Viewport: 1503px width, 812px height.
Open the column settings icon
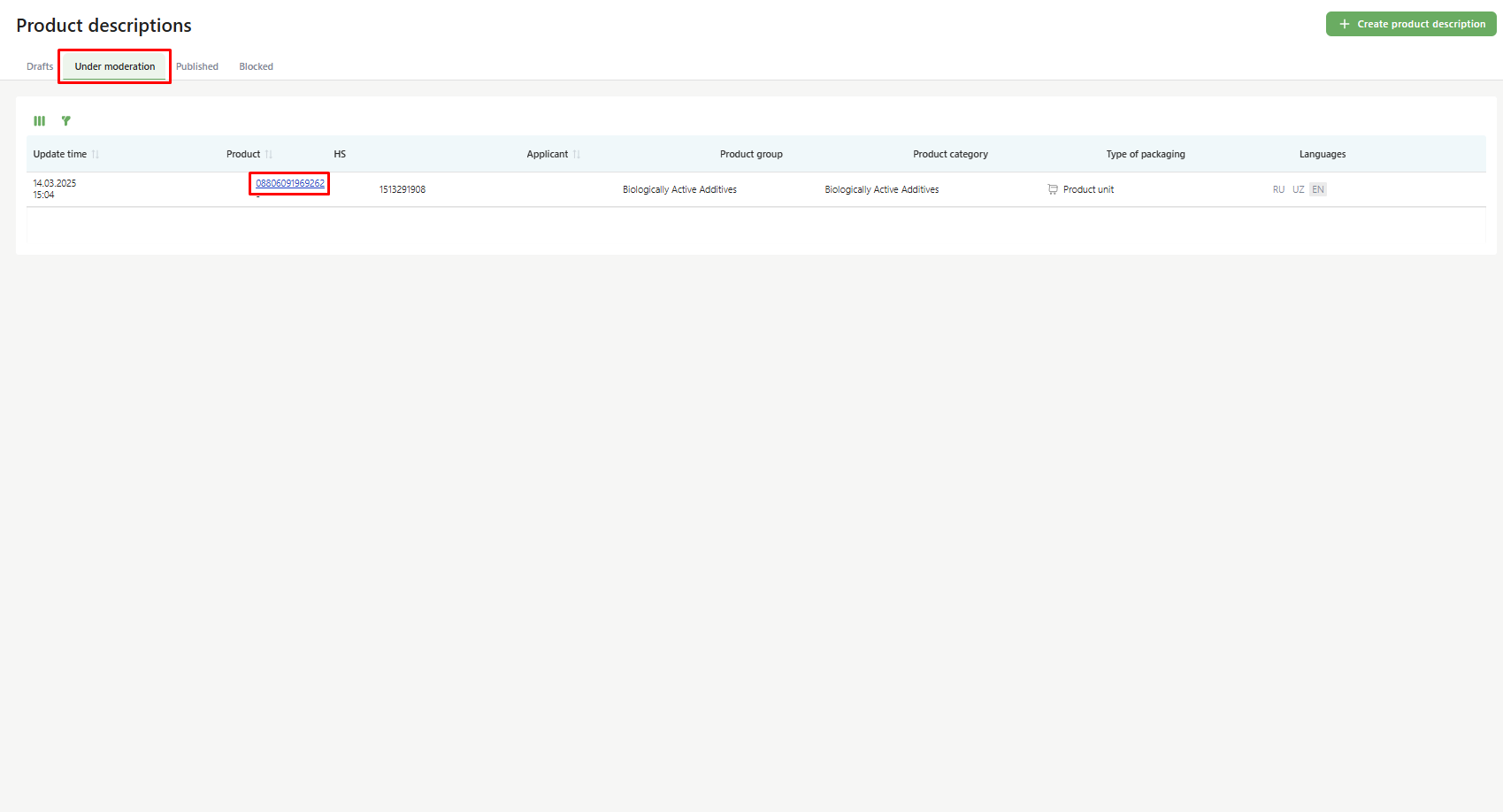point(40,121)
